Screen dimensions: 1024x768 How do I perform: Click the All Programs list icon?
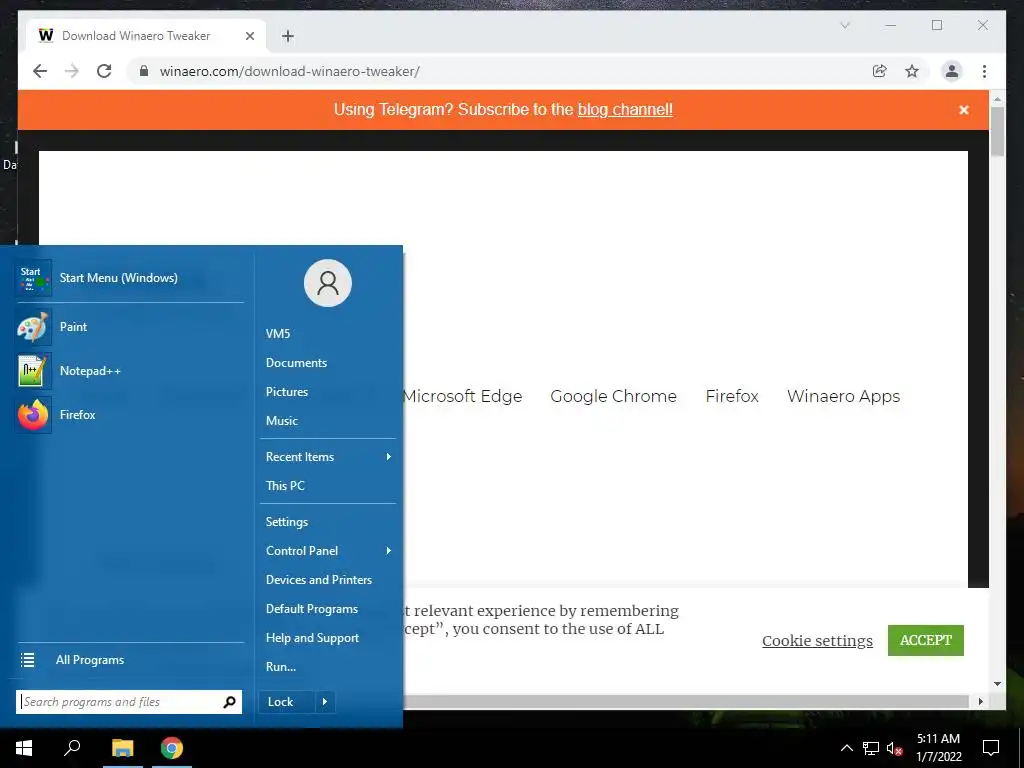27,660
